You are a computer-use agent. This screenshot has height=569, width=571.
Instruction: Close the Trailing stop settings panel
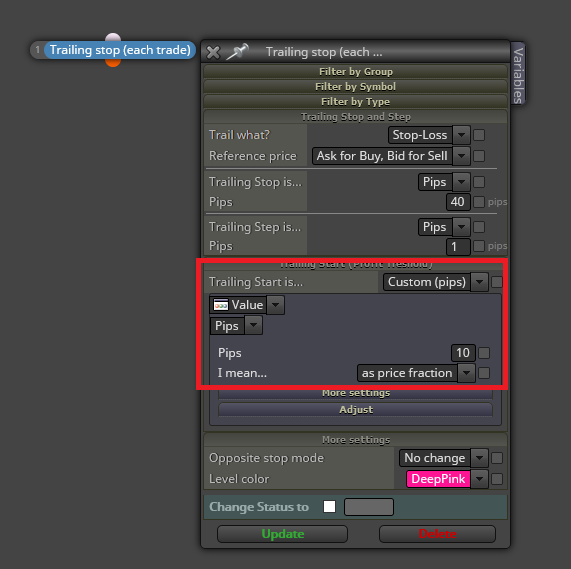tap(213, 52)
